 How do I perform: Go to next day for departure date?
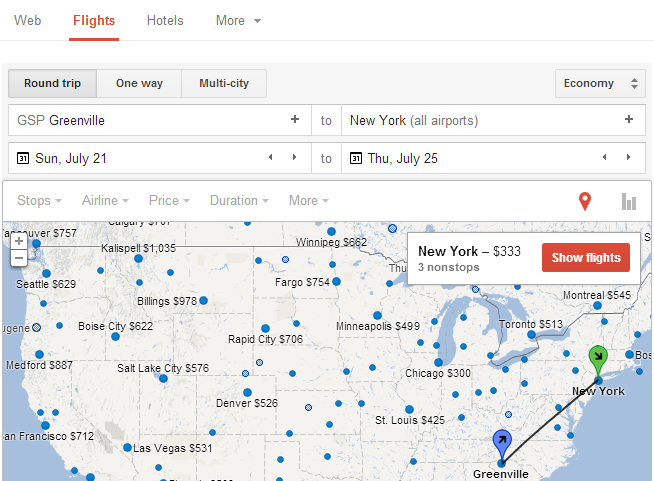pyautogui.click(x=294, y=158)
